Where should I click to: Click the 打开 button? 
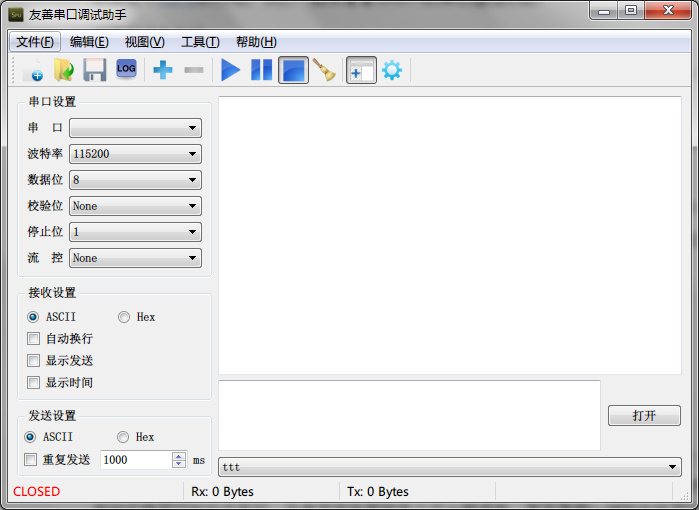pyautogui.click(x=644, y=415)
